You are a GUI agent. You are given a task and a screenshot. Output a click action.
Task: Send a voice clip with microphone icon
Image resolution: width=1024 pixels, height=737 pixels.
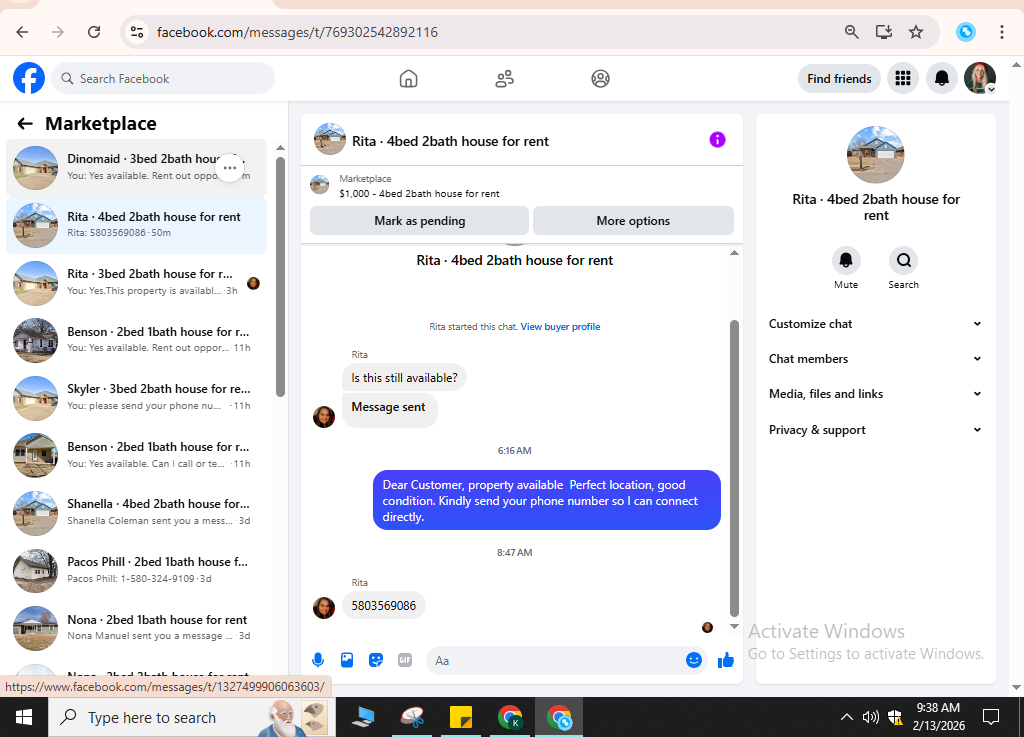click(318, 660)
